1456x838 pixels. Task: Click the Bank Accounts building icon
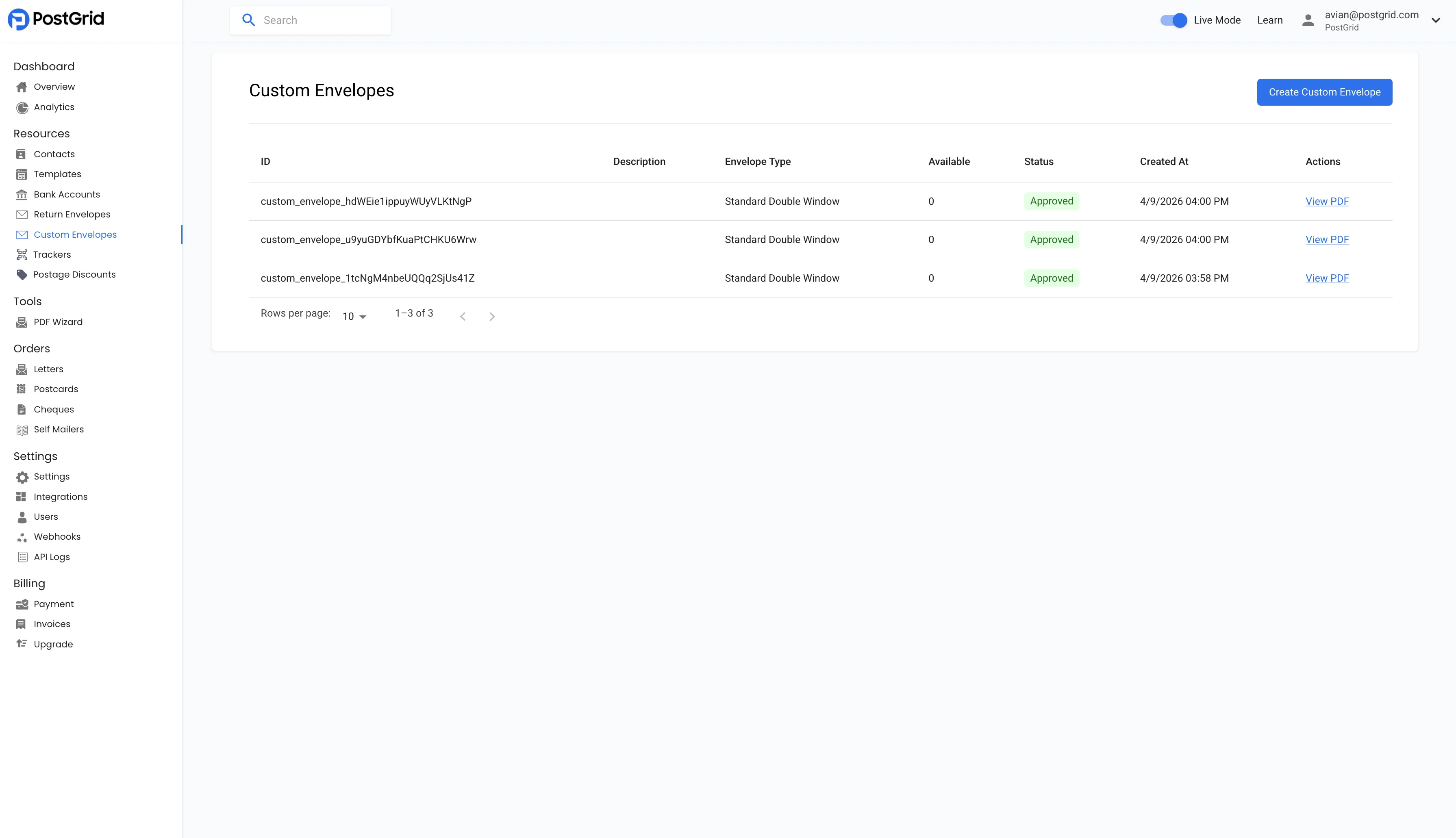pos(22,195)
